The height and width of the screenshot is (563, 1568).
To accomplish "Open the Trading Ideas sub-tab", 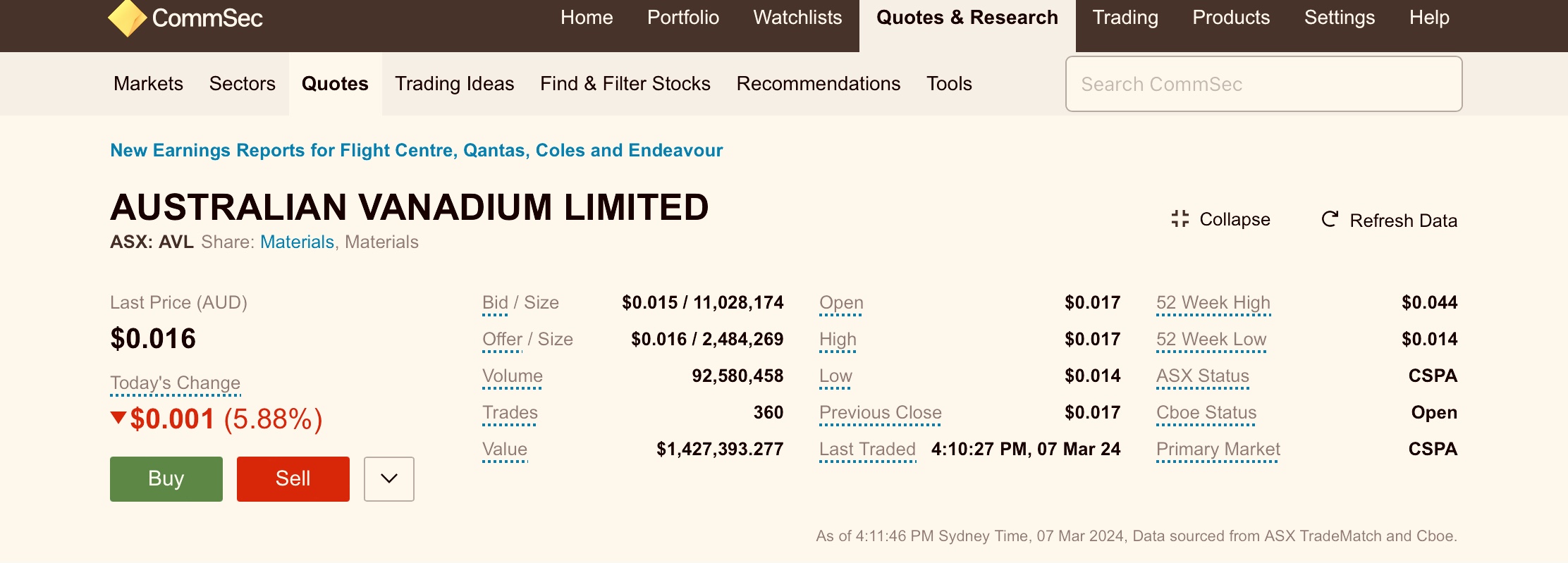I will (455, 84).
